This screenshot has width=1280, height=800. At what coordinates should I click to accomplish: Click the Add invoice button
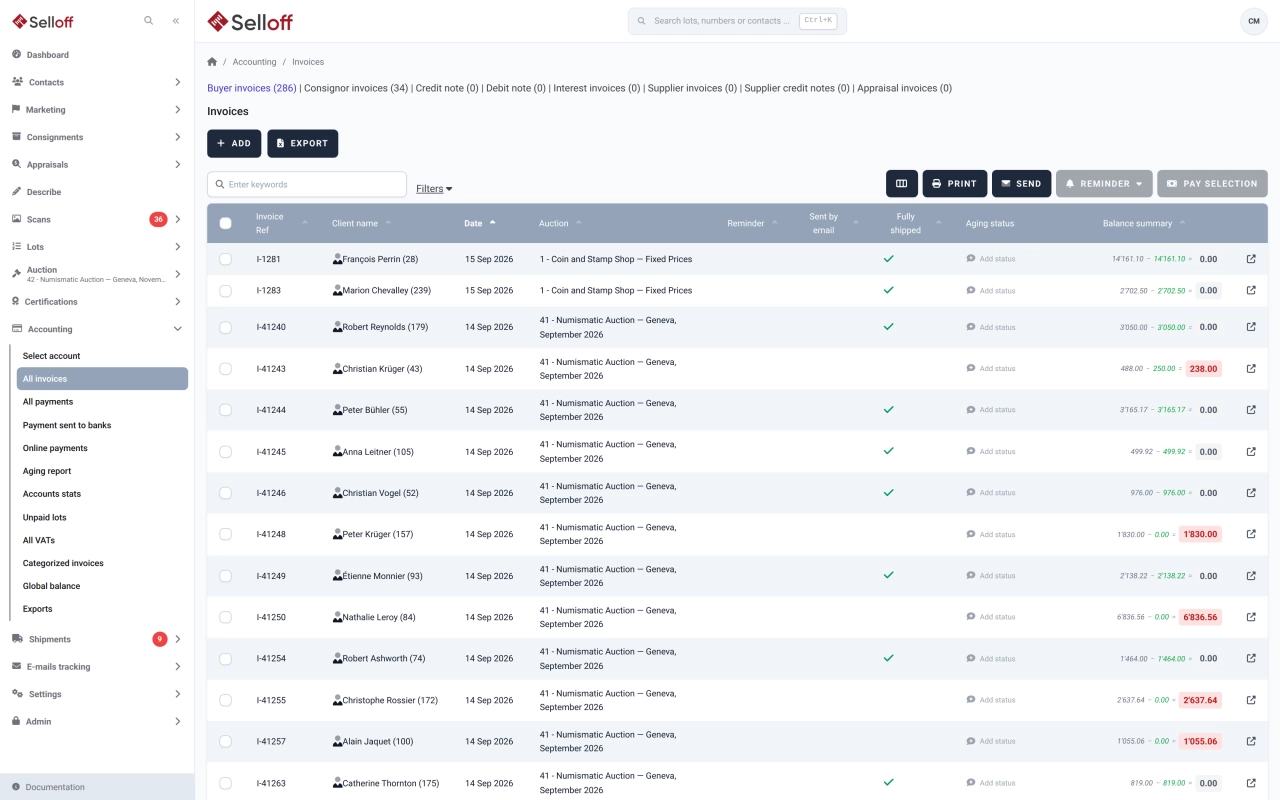click(x=234, y=144)
